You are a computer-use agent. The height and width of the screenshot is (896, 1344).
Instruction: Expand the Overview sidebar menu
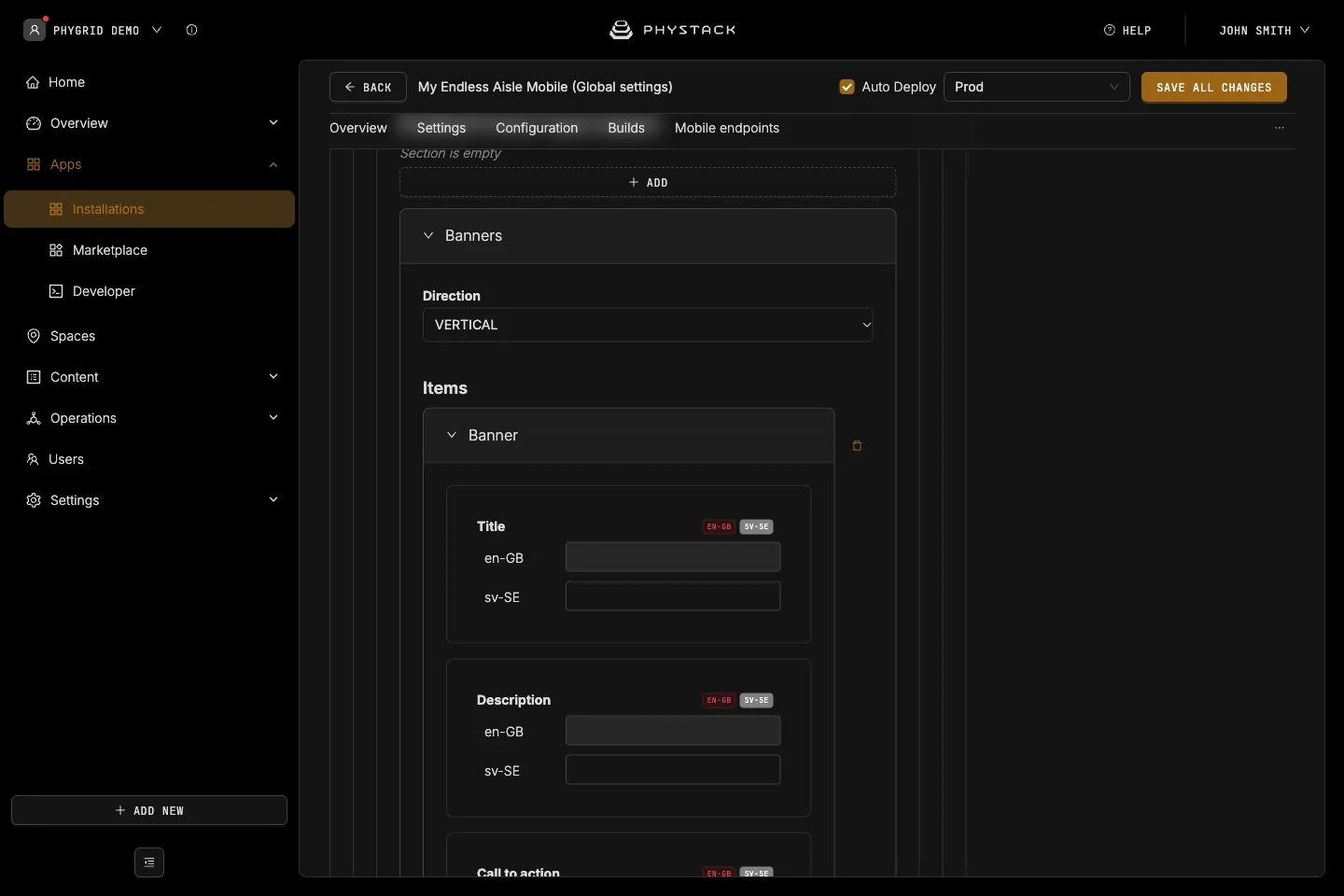(273, 123)
